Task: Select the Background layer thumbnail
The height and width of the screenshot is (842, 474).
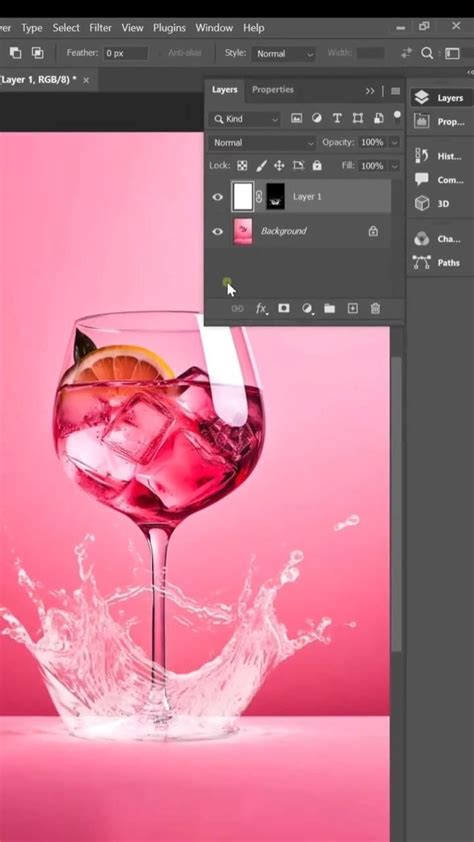Action: tap(243, 231)
